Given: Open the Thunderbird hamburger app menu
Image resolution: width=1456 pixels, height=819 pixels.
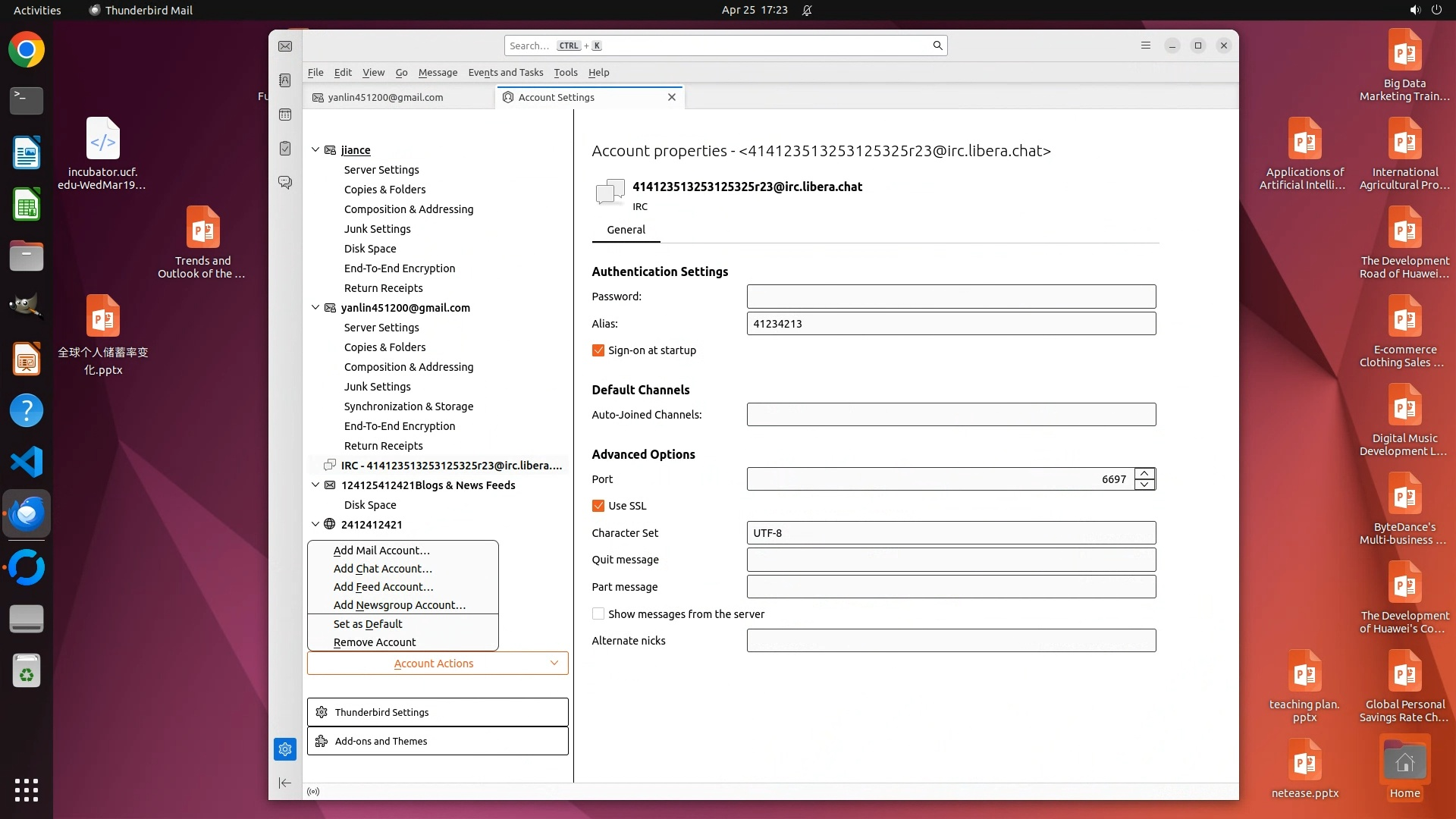Looking at the screenshot, I should pos(1146,45).
